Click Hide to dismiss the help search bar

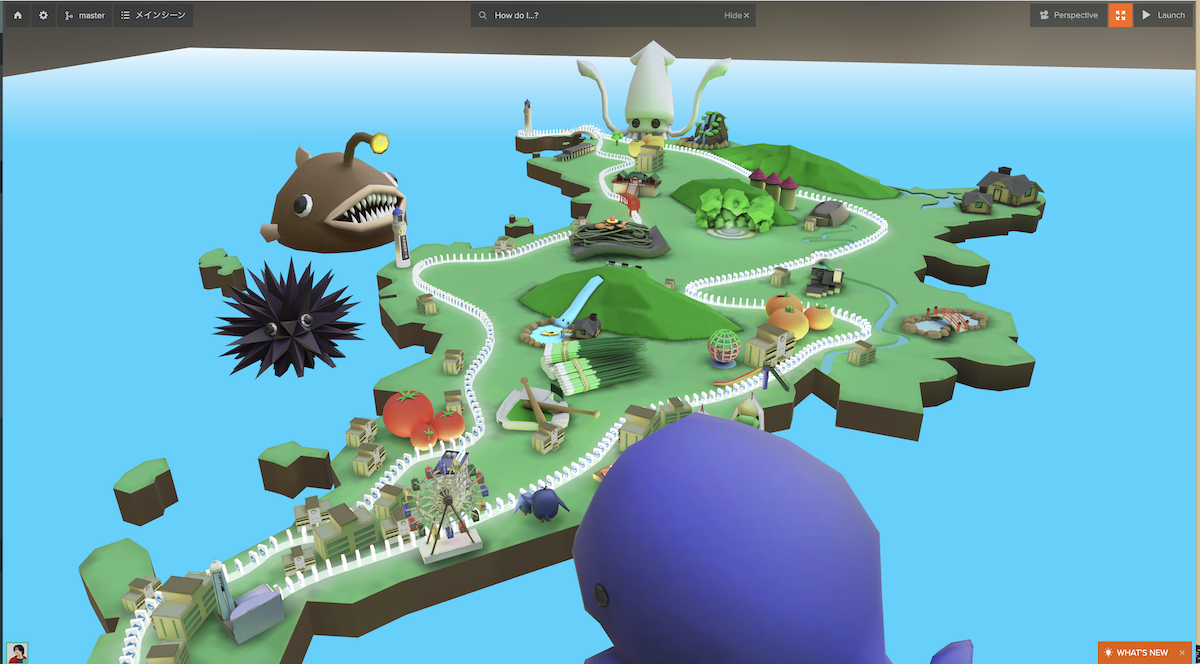pos(736,16)
